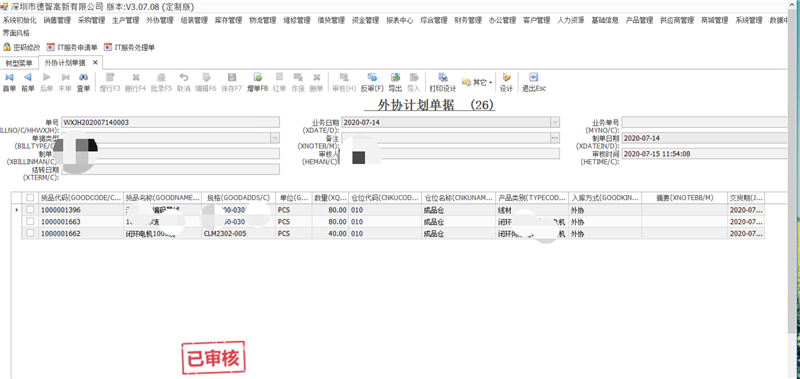Open search via 查单 binoculars icon
Screen dimensions: 800x379
pos(83,82)
